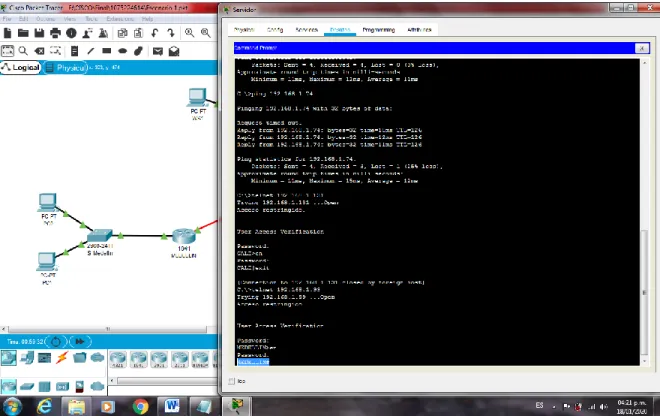Click the Copy icon in the toolbar
Screen dimensions: 660x416
tap(122, 33)
